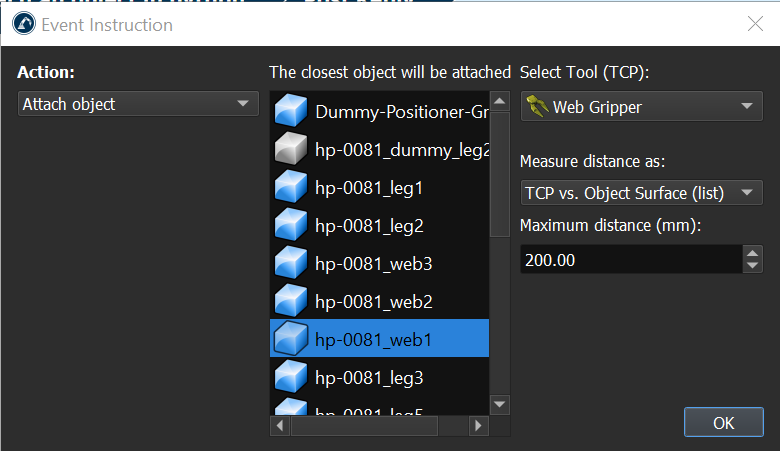The height and width of the screenshot is (451, 780).
Task: Select hp-0081_leg1 in the list
Action: click(x=380, y=187)
